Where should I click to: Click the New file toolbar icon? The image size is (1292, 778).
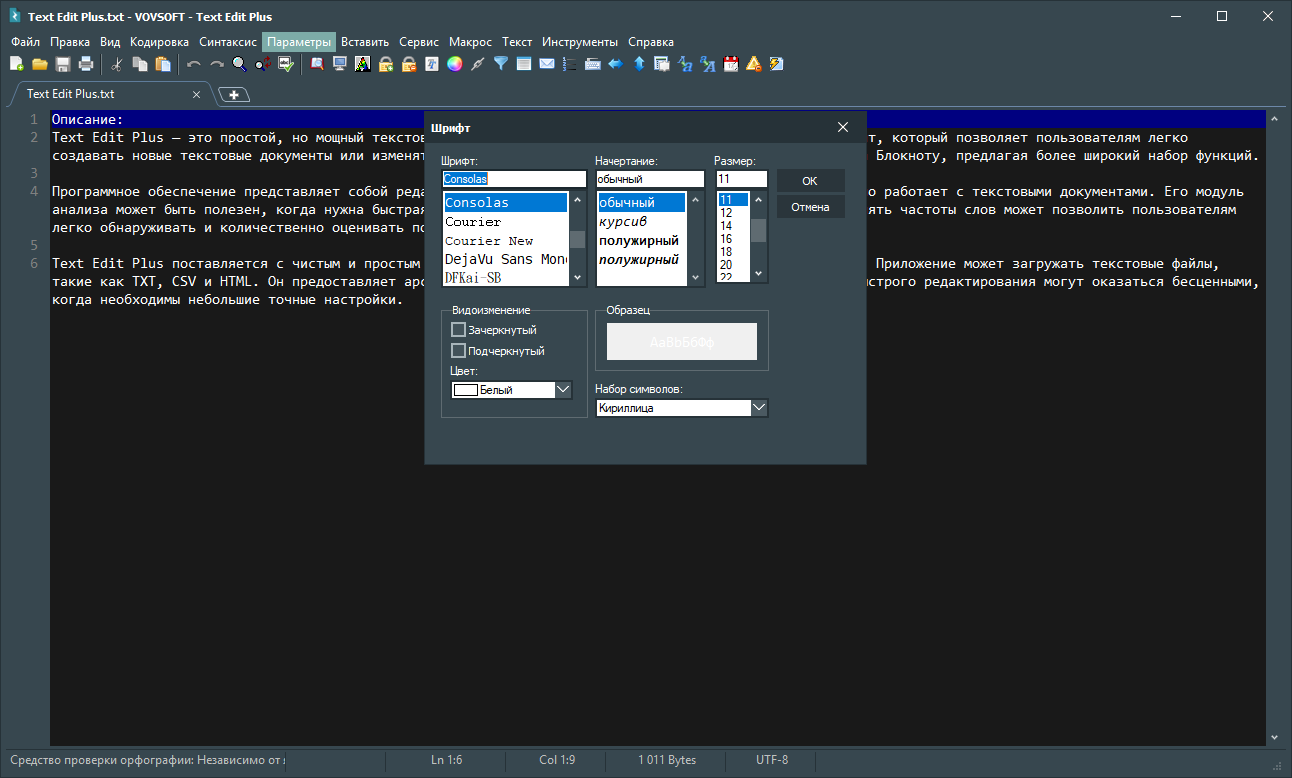coord(16,64)
